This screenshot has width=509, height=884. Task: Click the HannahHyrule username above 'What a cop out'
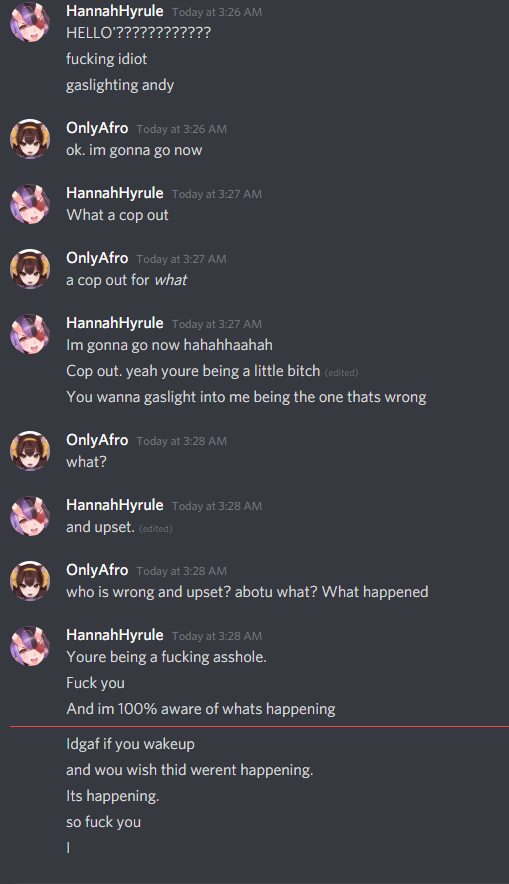tap(114, 193)
